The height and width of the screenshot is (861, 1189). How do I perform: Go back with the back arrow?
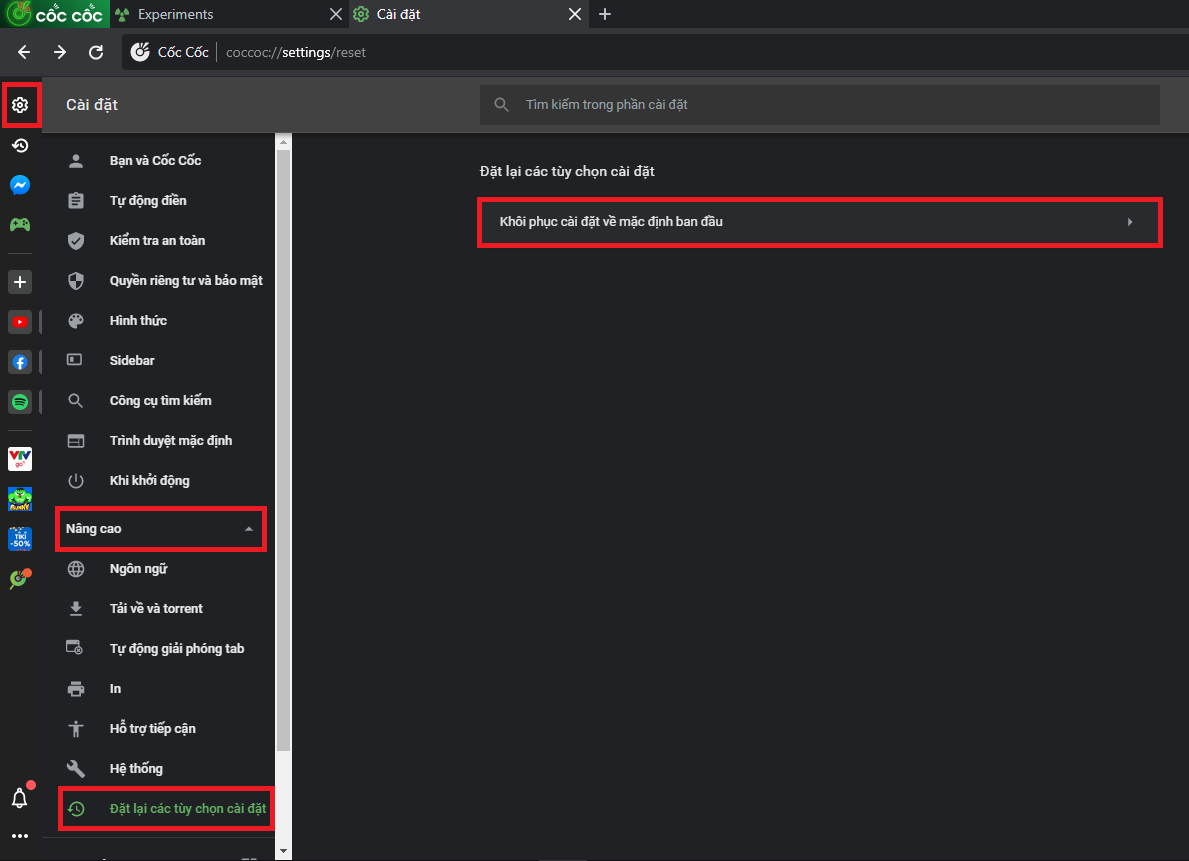point(24,52)
